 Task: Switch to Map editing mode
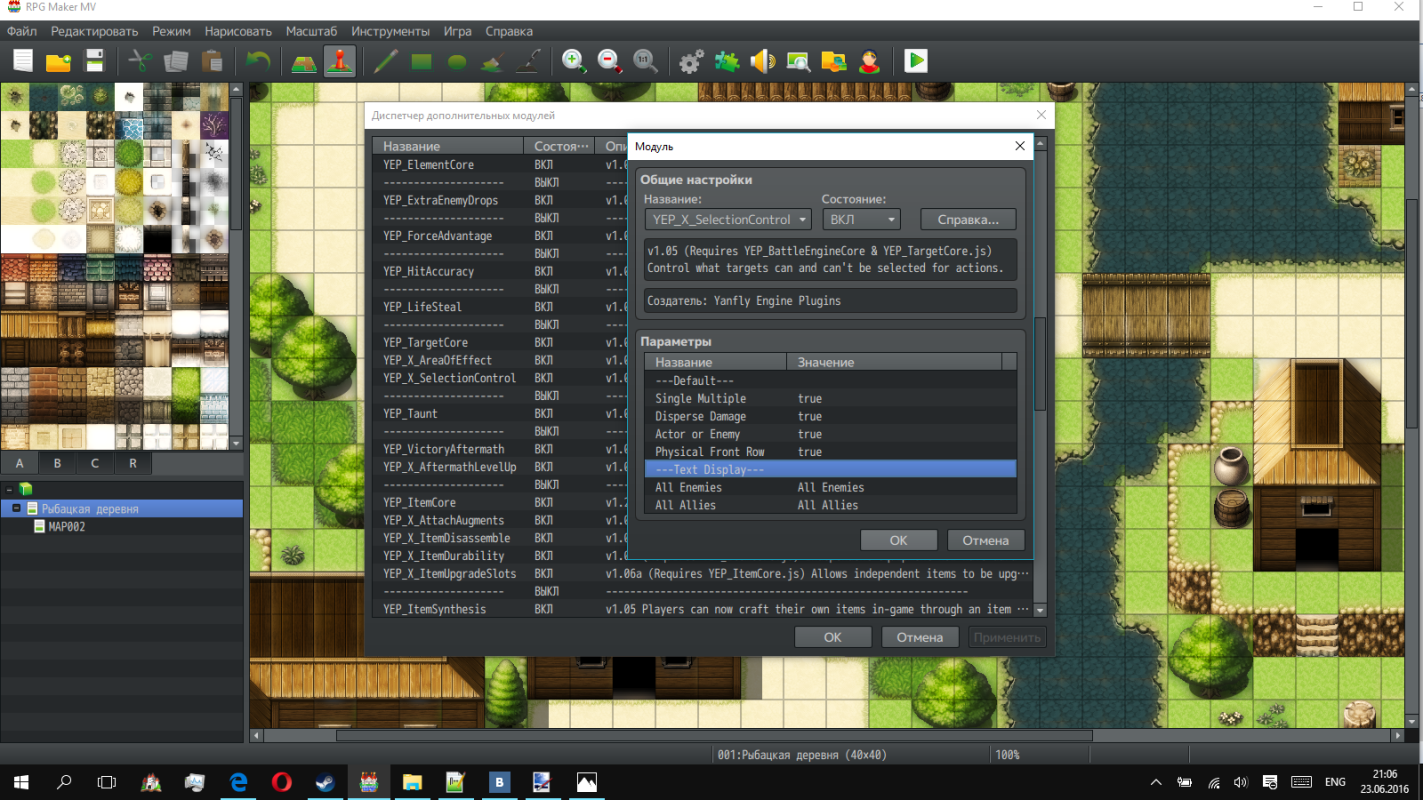coord(304,61)
